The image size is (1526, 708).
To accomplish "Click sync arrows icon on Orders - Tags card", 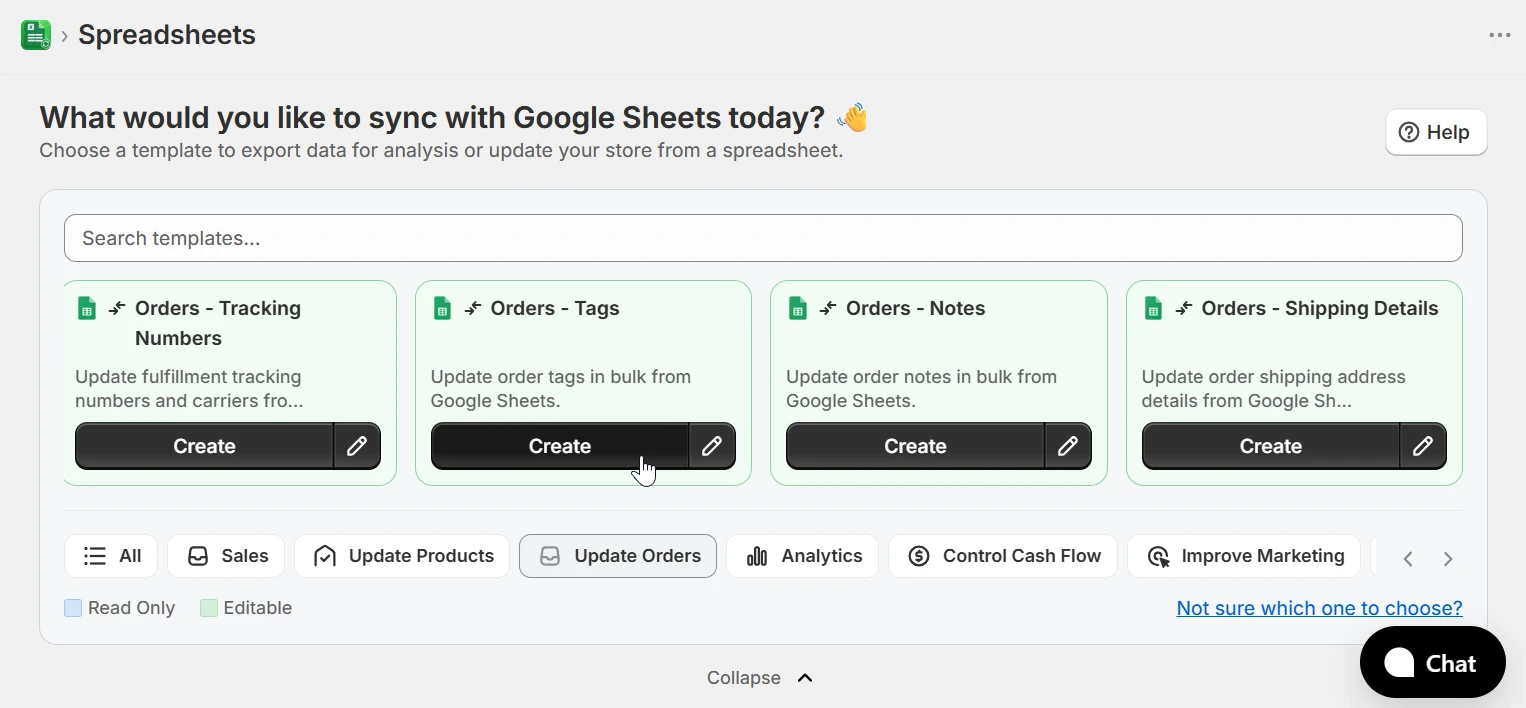I will (473, 309).
